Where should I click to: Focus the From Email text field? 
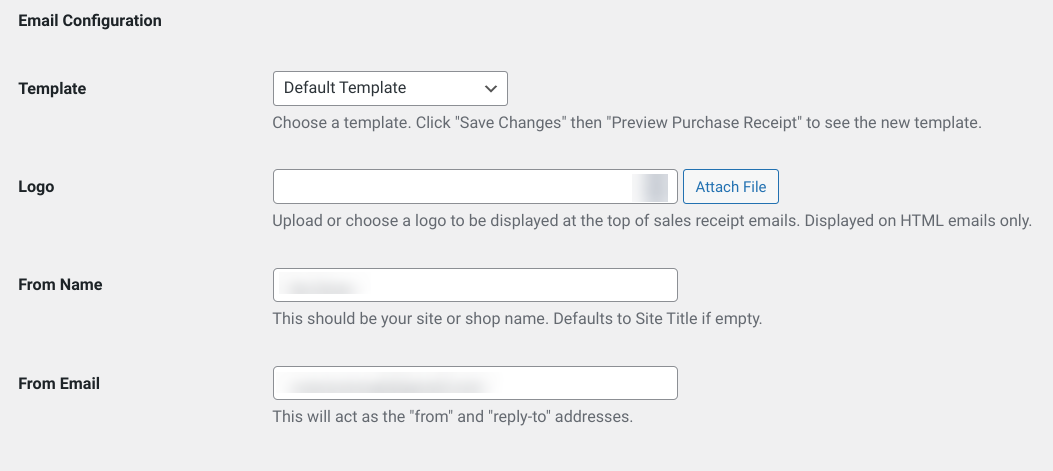[475, 383]
